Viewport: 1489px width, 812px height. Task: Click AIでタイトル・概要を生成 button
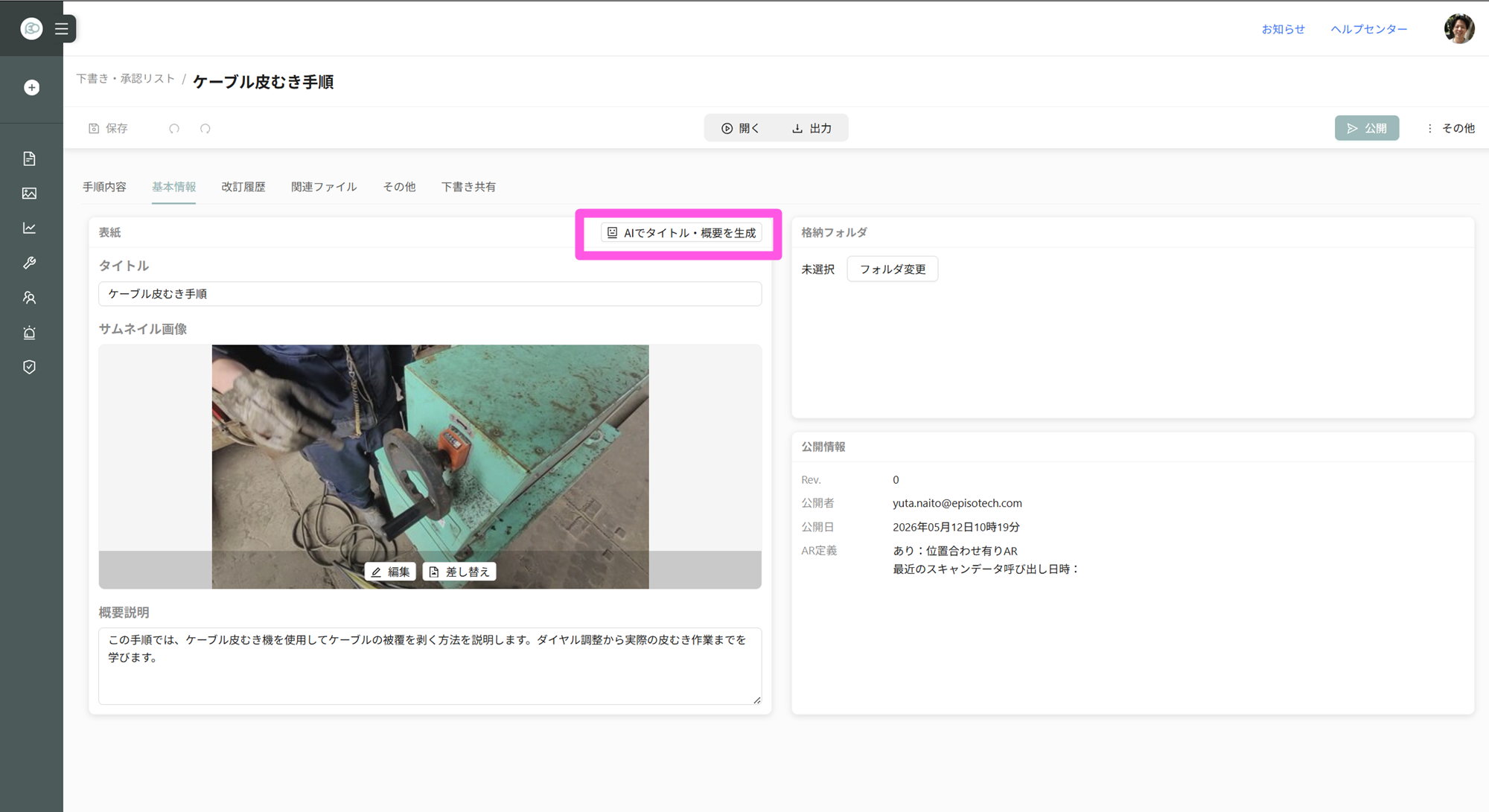(681, 233)
